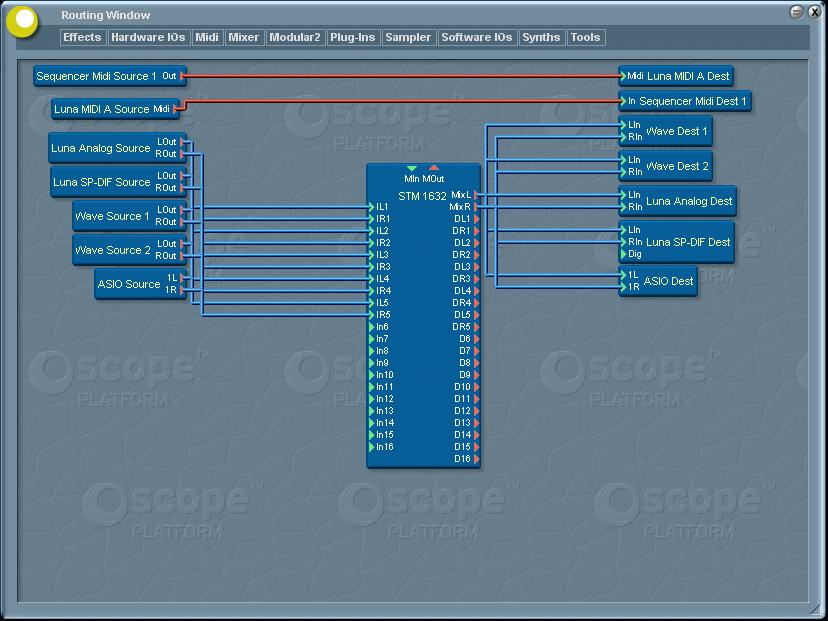The height and width of the screenshot is (621, 828).
Task: Click the LOut port of Luna SP-DIF Source
Action: (x=182, y=175)
